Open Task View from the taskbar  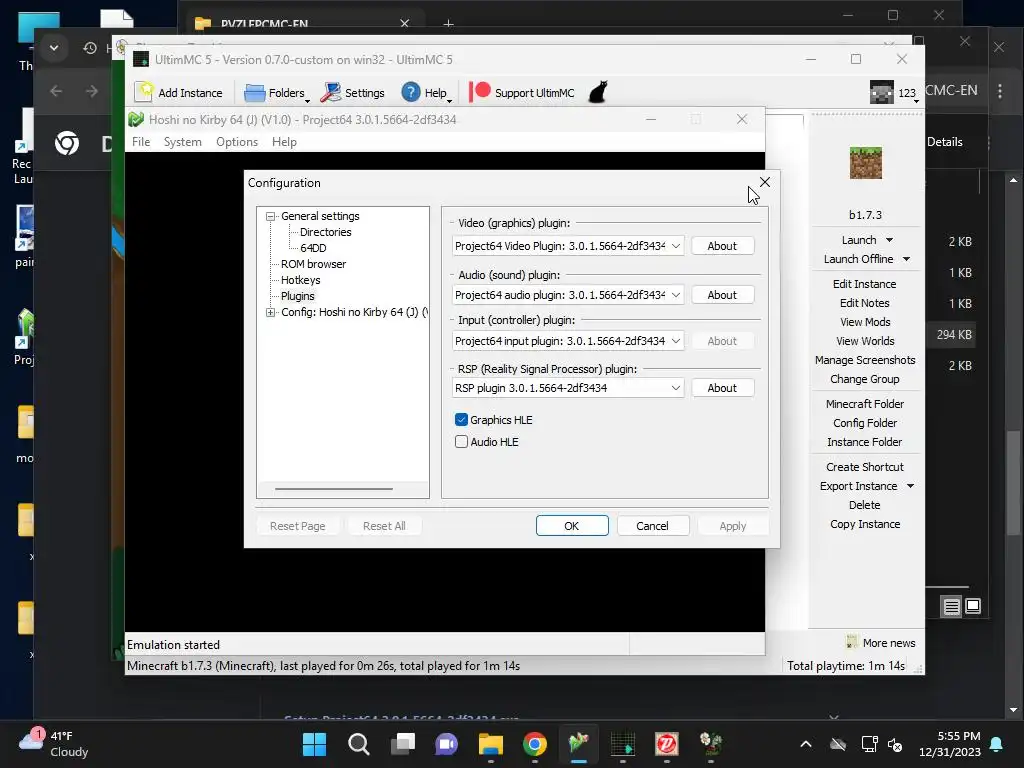tap(403, 744)
